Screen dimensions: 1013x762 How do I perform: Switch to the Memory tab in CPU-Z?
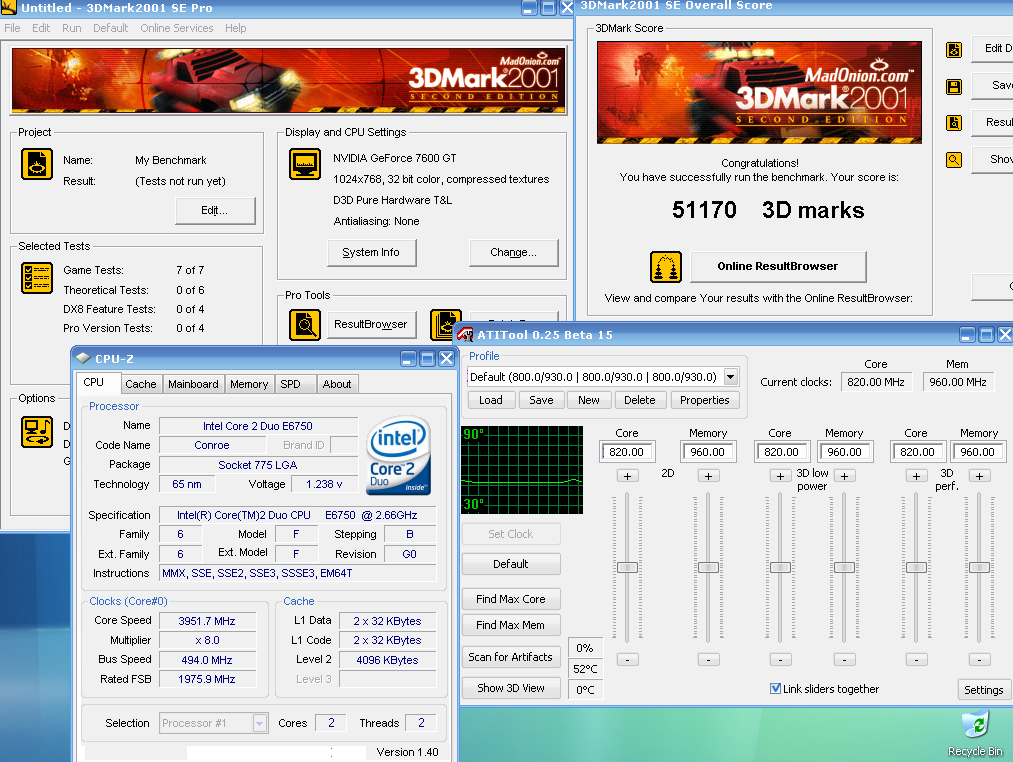(249, 384)
